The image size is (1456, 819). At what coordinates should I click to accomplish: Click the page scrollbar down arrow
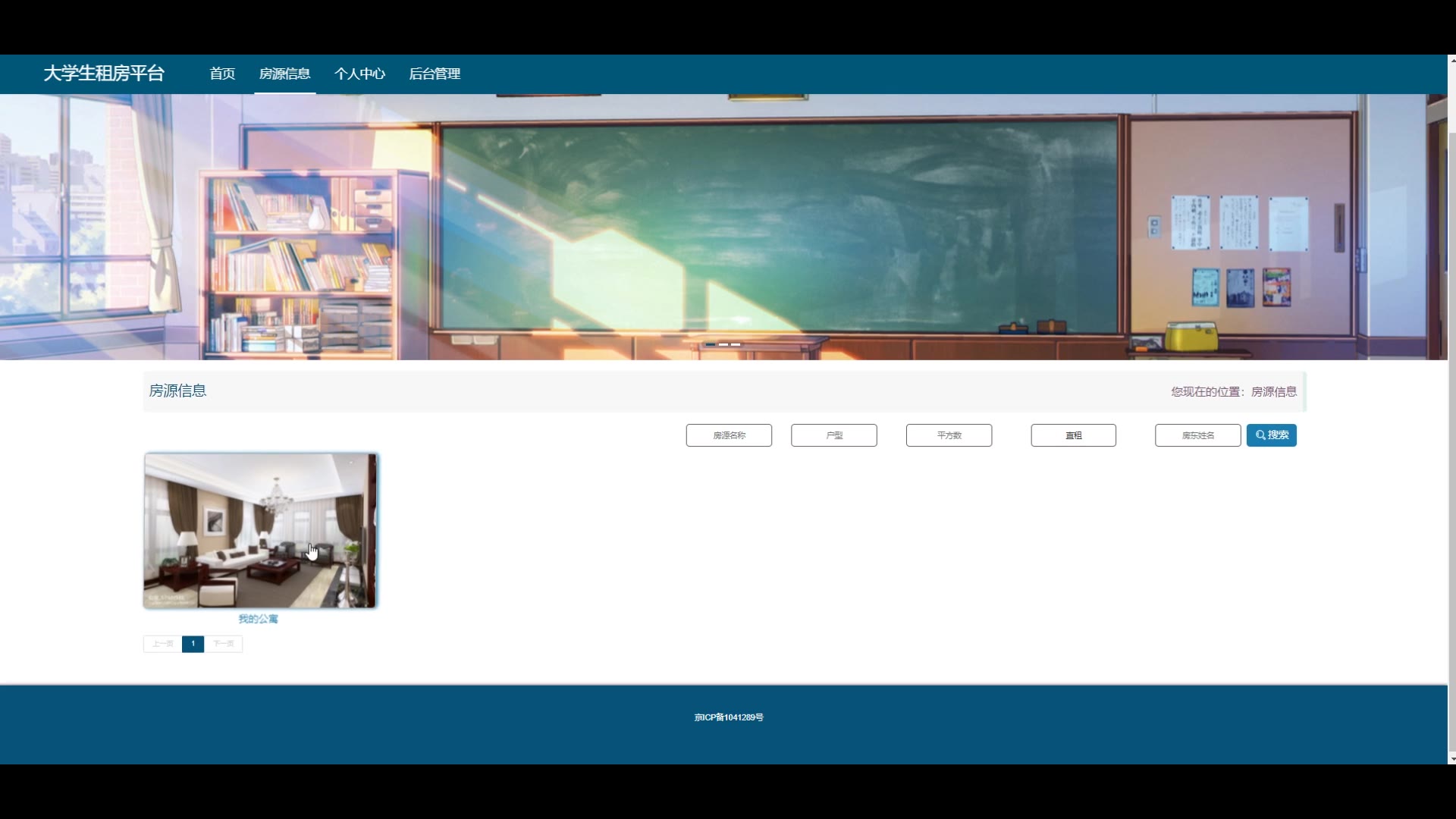click(x=1452, y=758)
